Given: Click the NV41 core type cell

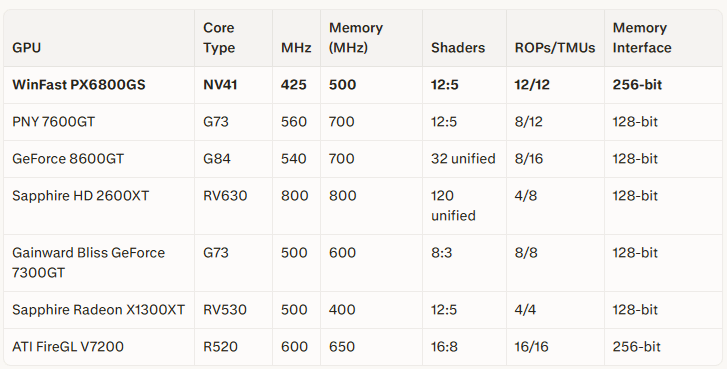Looking at the screenshot, I should tap(220, 85).
